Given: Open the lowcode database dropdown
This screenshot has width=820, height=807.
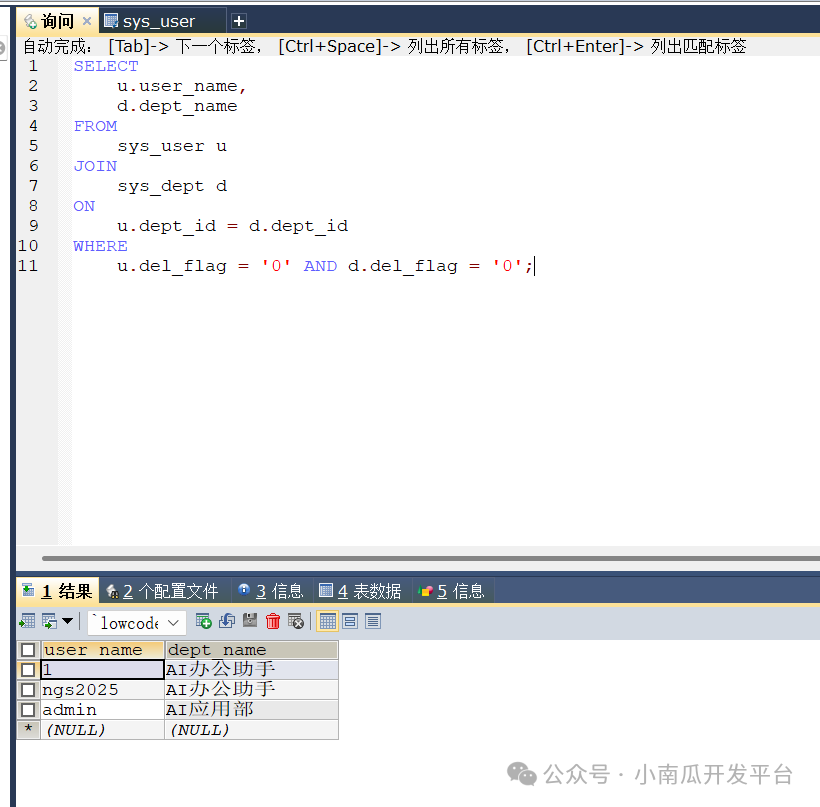Looking at the screenshot, I should pos(137,623).
